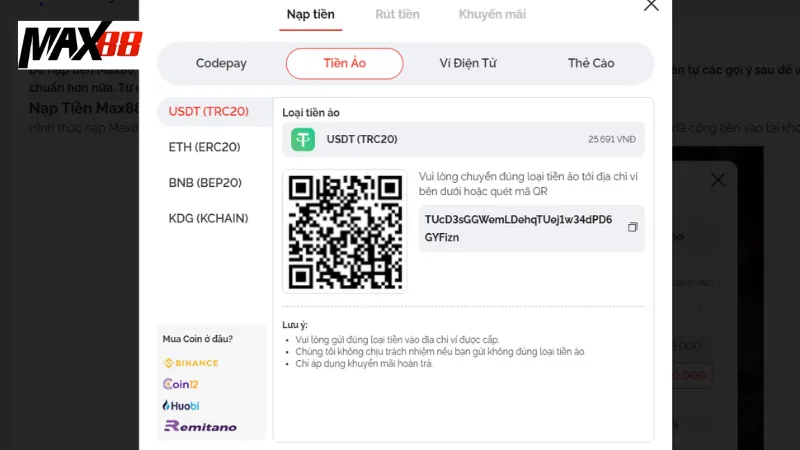Choose BNB (BEP20) in the coin list
800x450 pixels.
205,183
